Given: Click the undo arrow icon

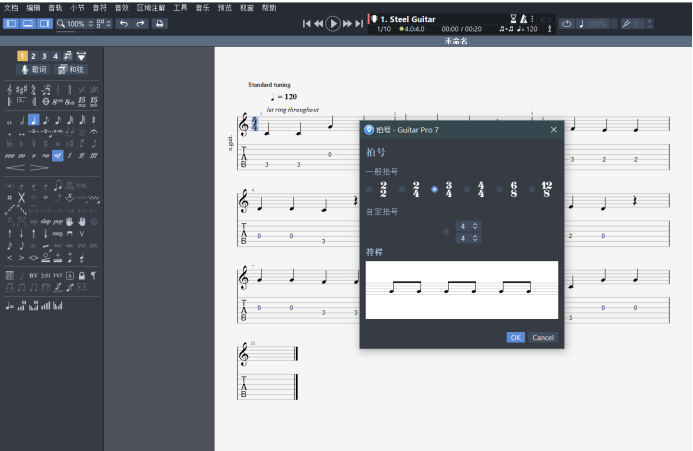Looking at the screenshot, I should point(123,23).
